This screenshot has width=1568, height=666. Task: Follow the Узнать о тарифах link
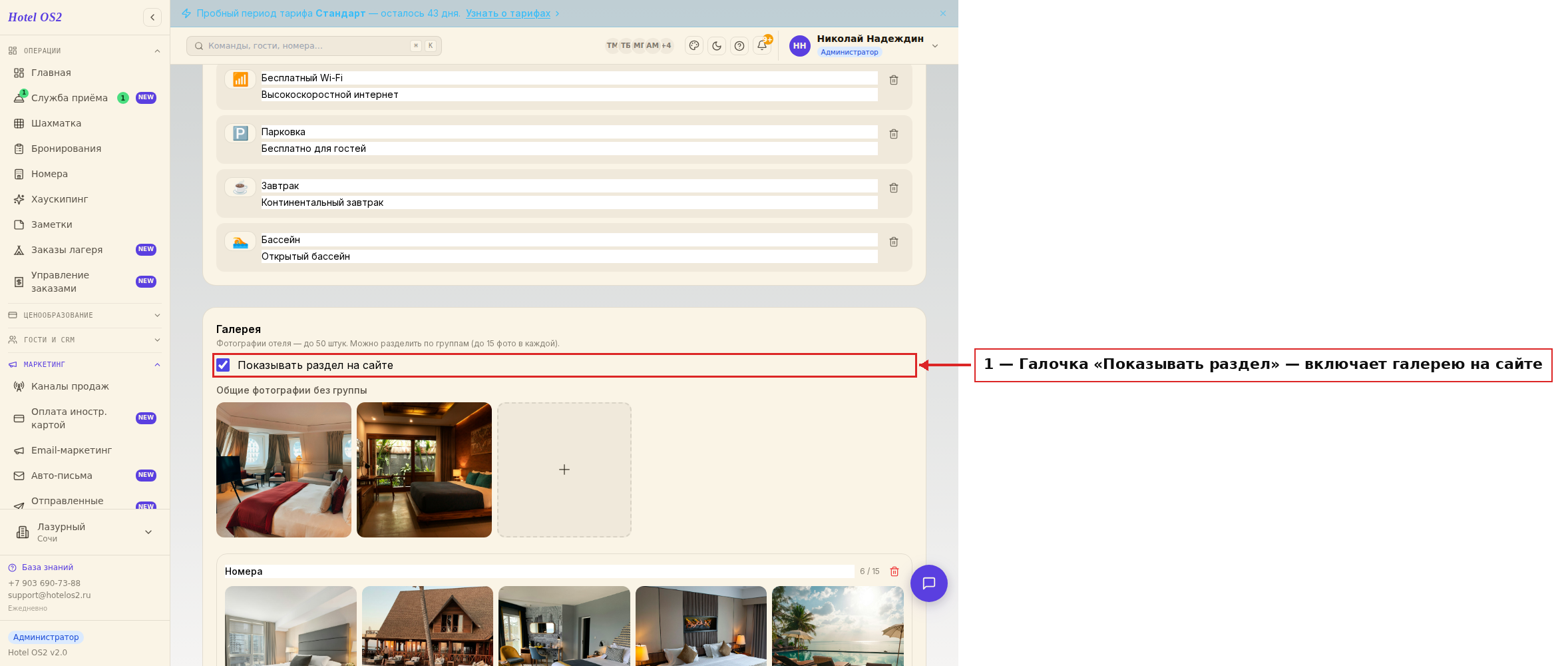[x=508, y=13]
